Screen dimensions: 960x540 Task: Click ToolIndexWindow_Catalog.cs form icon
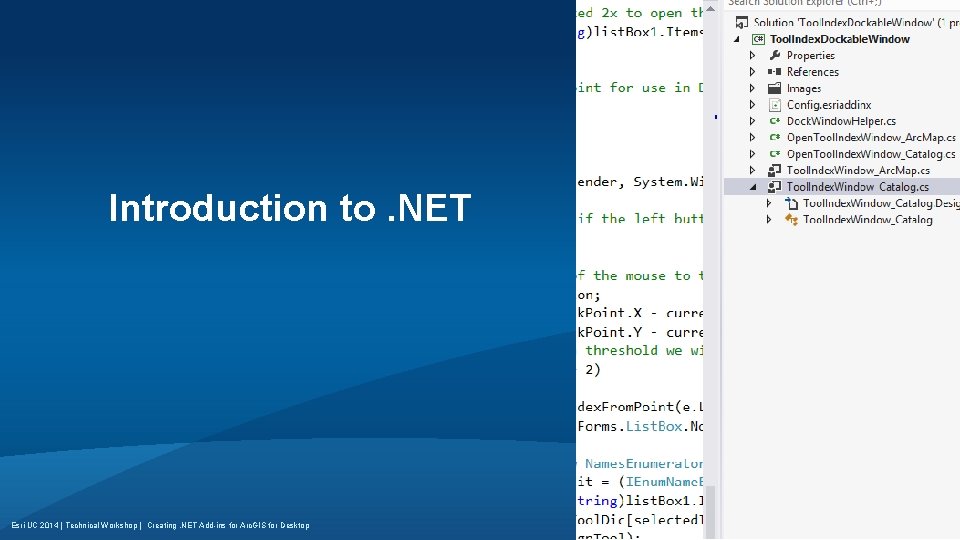tap(774, 187)
